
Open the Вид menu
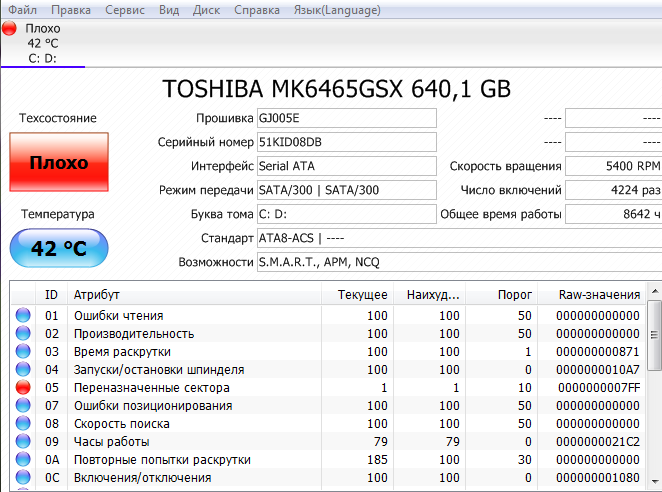[x=169, y=10]
